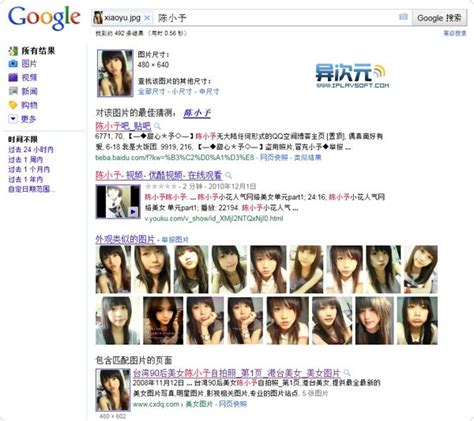Filter by 过去 1 周内
This screenshot has width=474, height=421.
(26, 160)
